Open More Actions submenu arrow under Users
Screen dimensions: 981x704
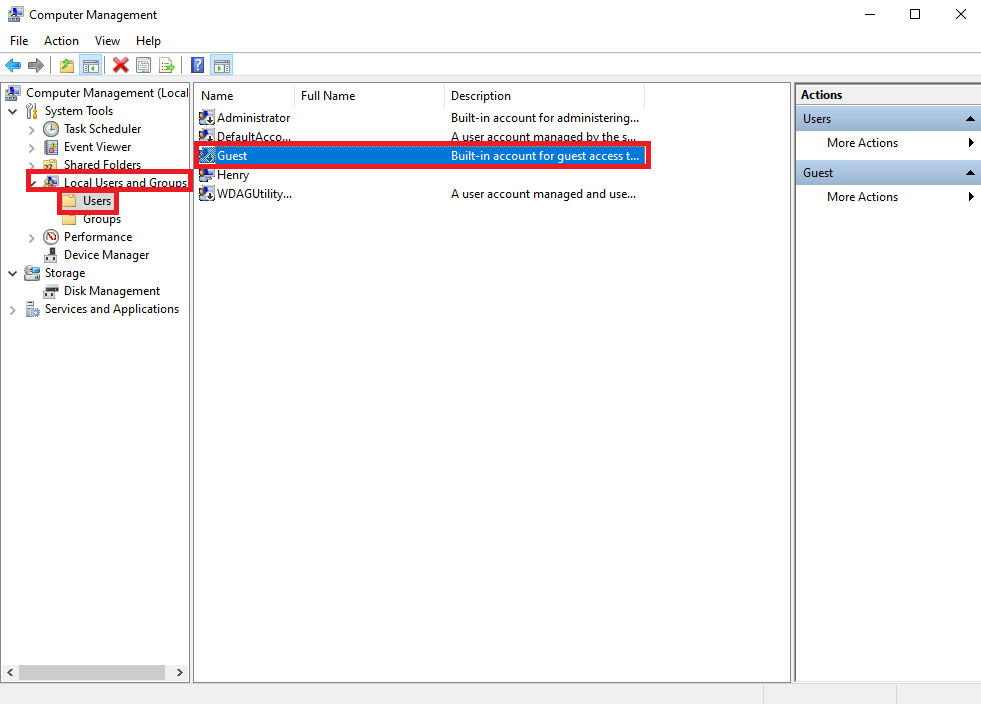coord(971,143)
